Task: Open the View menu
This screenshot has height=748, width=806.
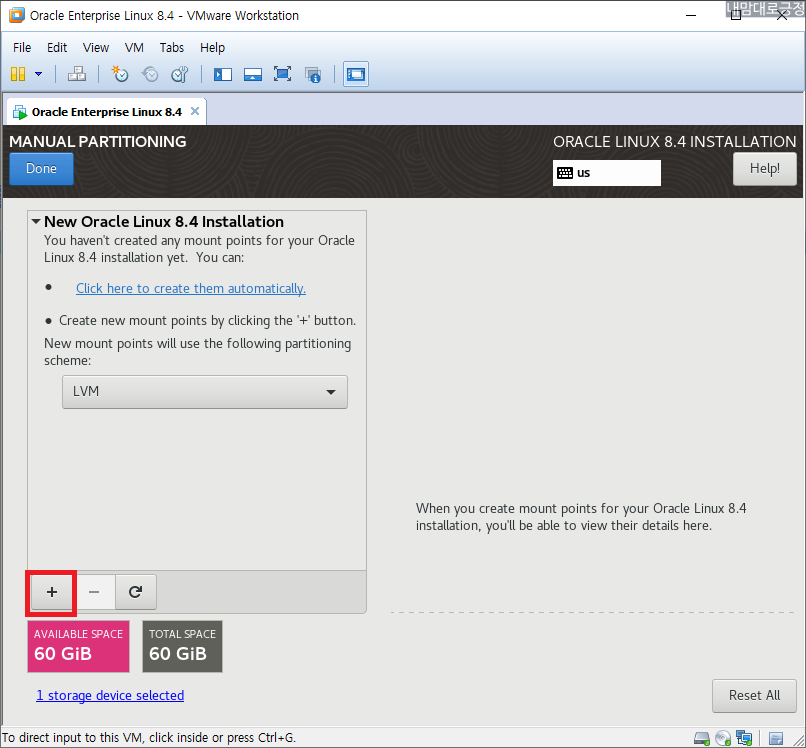Action: pos(96,48)
